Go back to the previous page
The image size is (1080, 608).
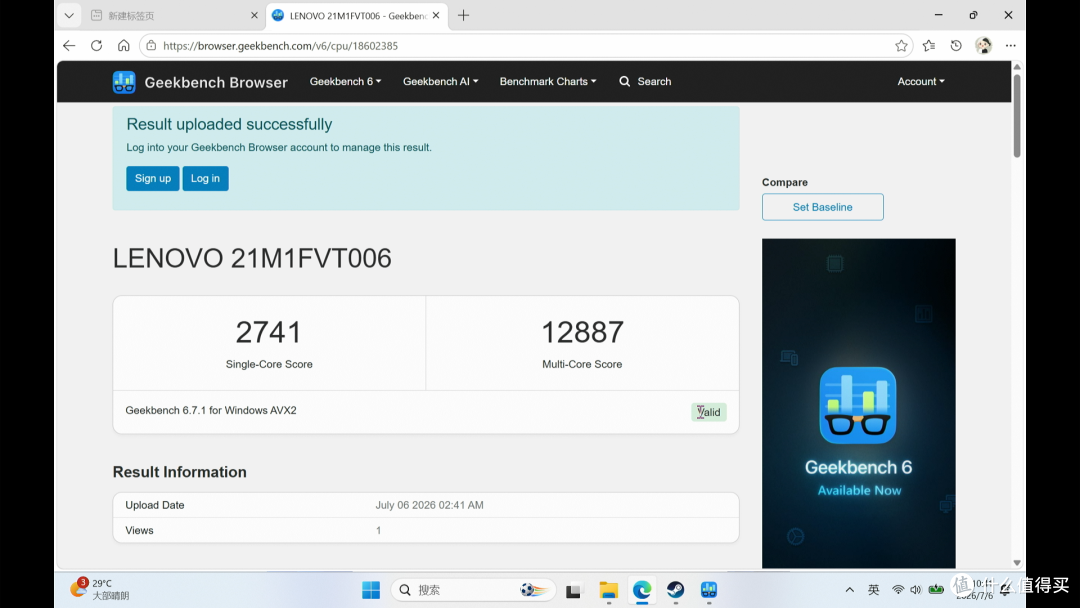(x=69, y=45)
